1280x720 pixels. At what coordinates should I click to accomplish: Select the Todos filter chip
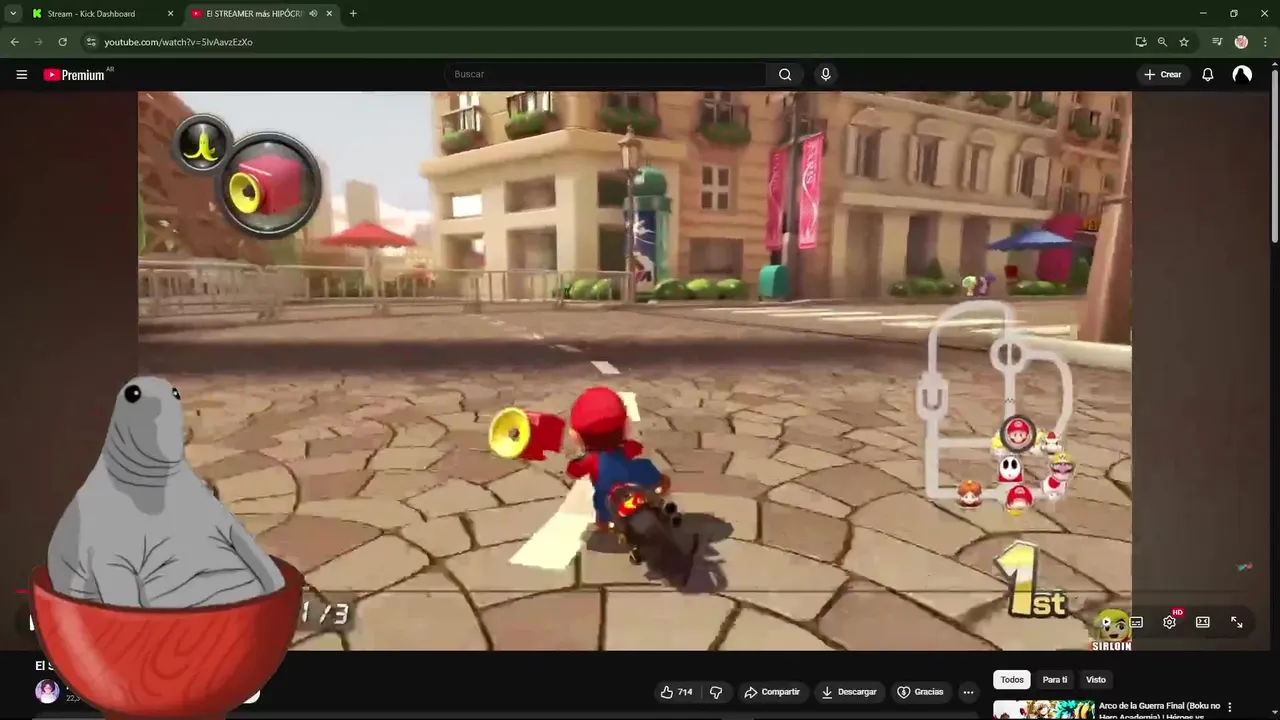(x=1012, y=680)
